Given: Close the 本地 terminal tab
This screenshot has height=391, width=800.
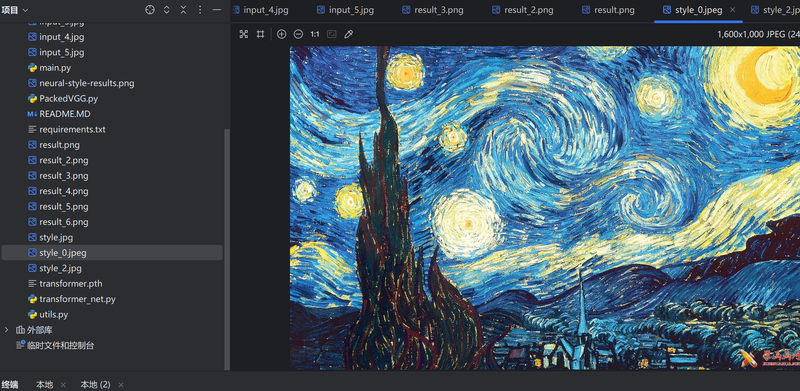Looking at the screenshot, I should point(63,385).
